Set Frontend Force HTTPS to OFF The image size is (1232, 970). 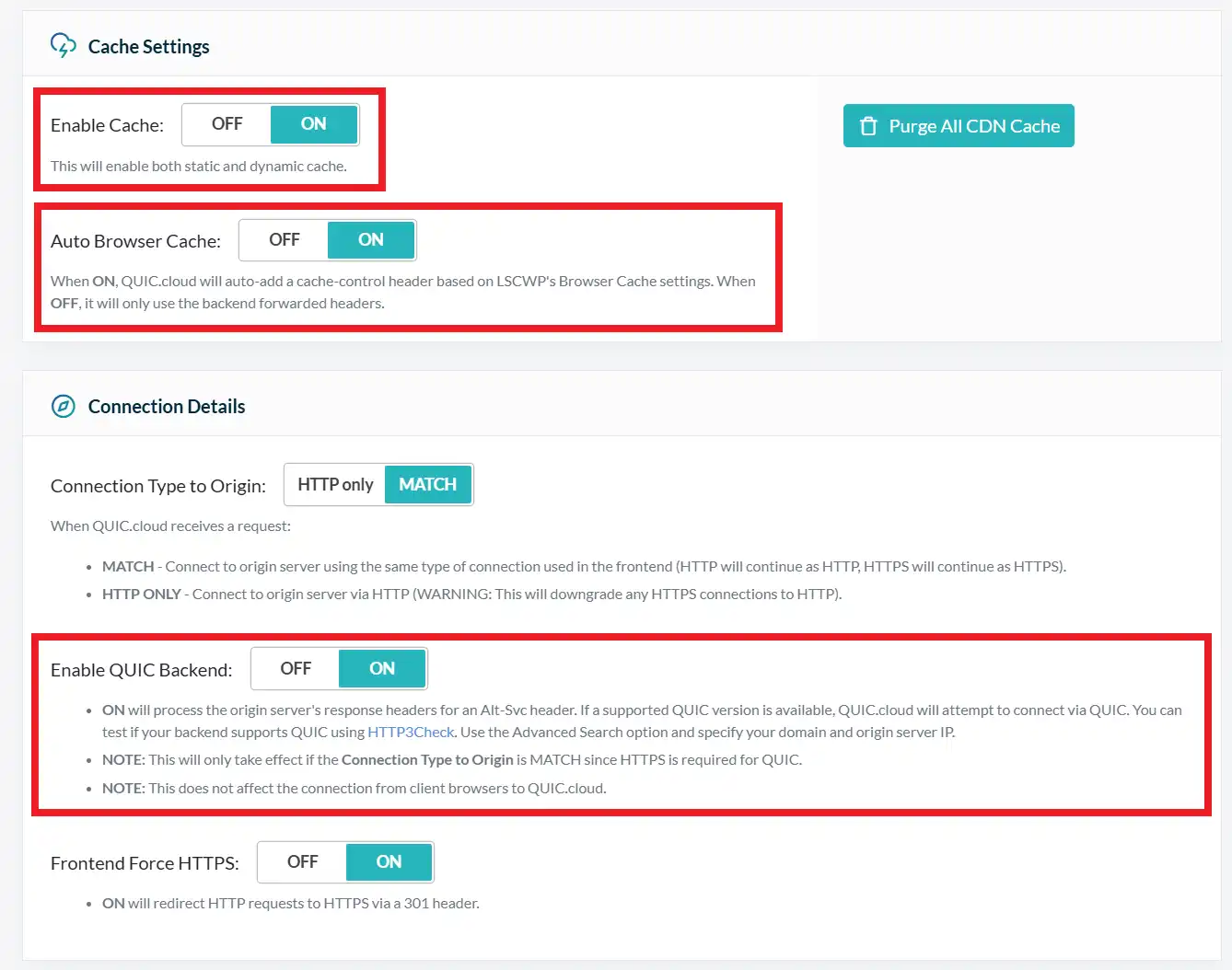(x=302, y=862)
